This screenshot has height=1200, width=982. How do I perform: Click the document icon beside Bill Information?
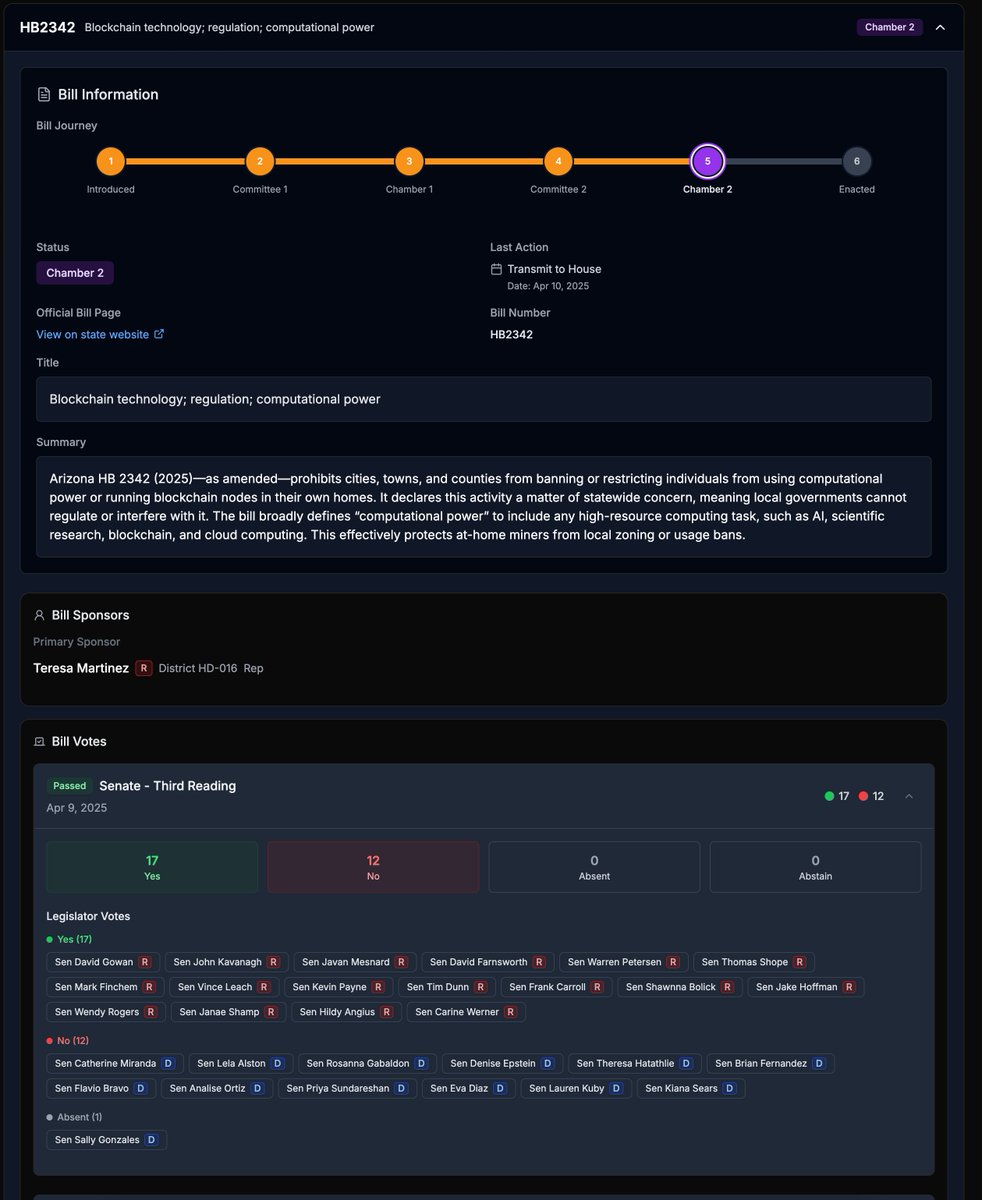43,93
